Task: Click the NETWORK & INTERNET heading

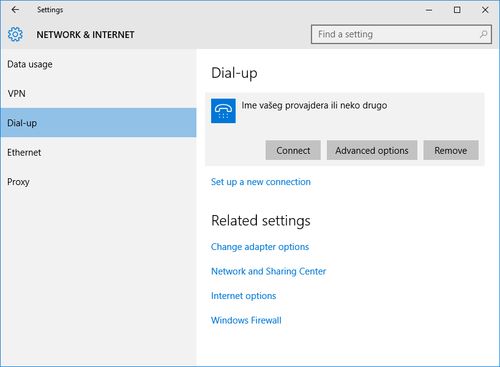Action: pos(85,35)
